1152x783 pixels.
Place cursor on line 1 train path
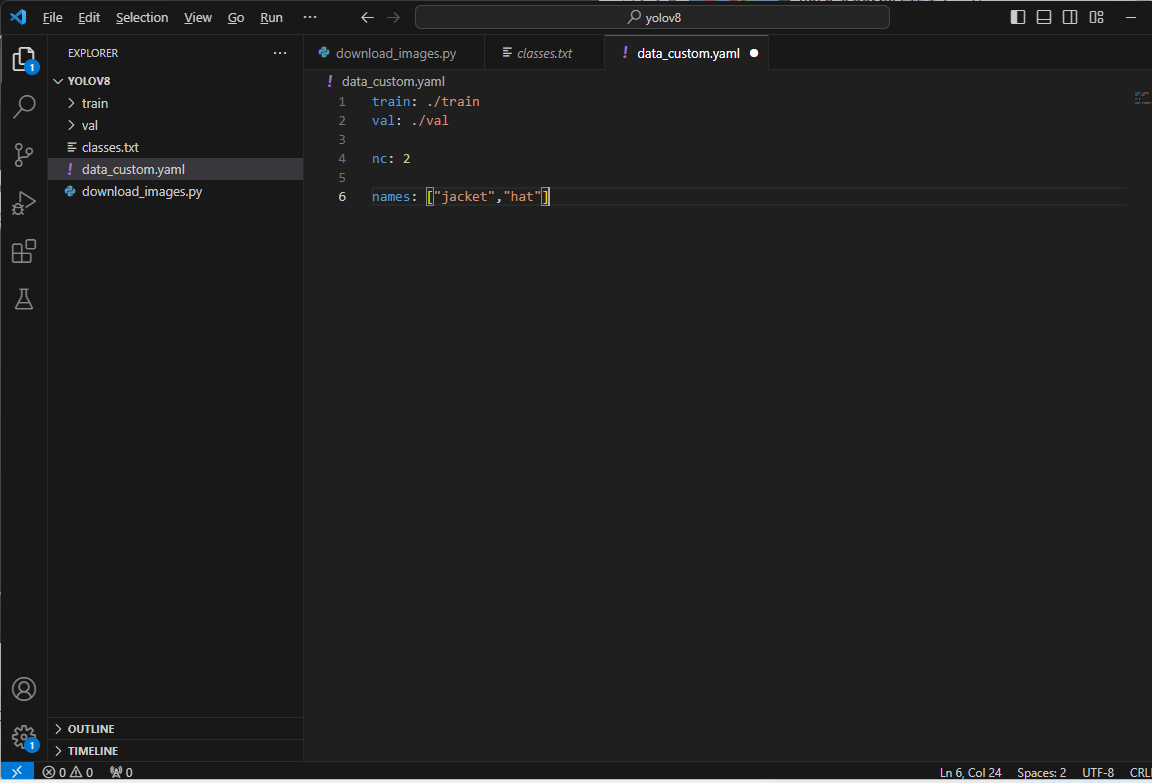coord(453,101)
